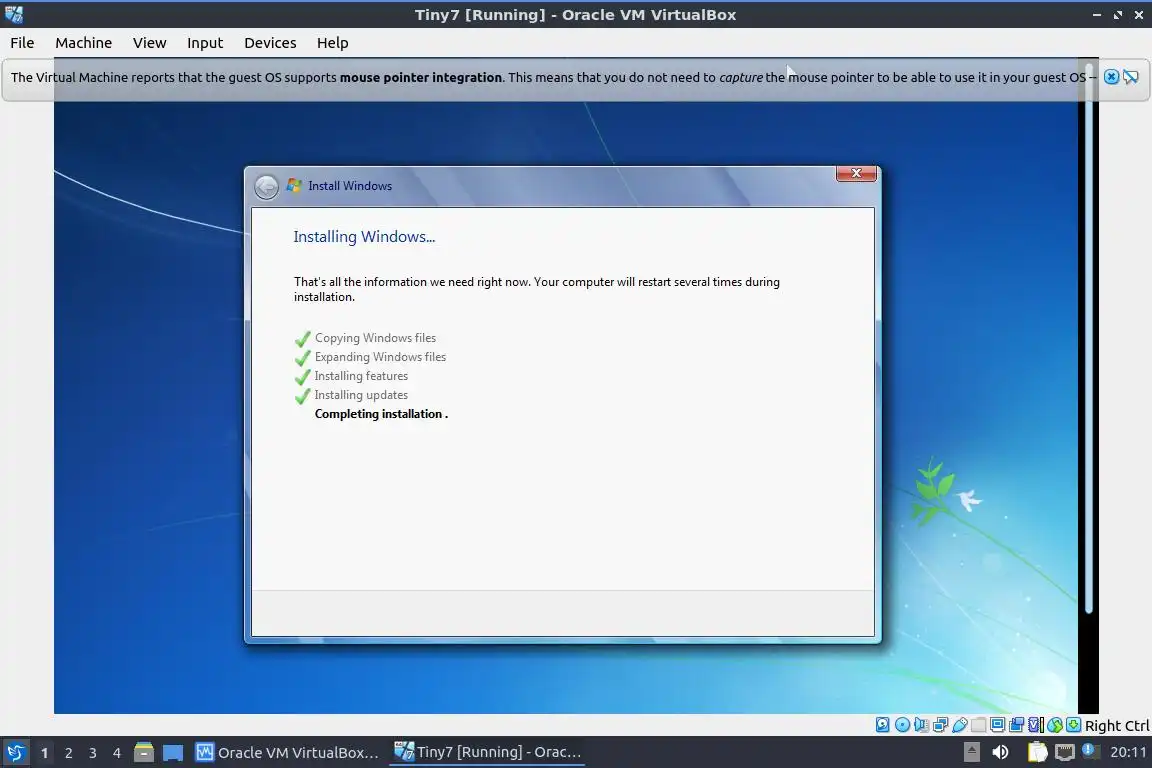This screenshot has height=768, width=1152.
Task: Open the File menu
Action: tap(22, 43)
